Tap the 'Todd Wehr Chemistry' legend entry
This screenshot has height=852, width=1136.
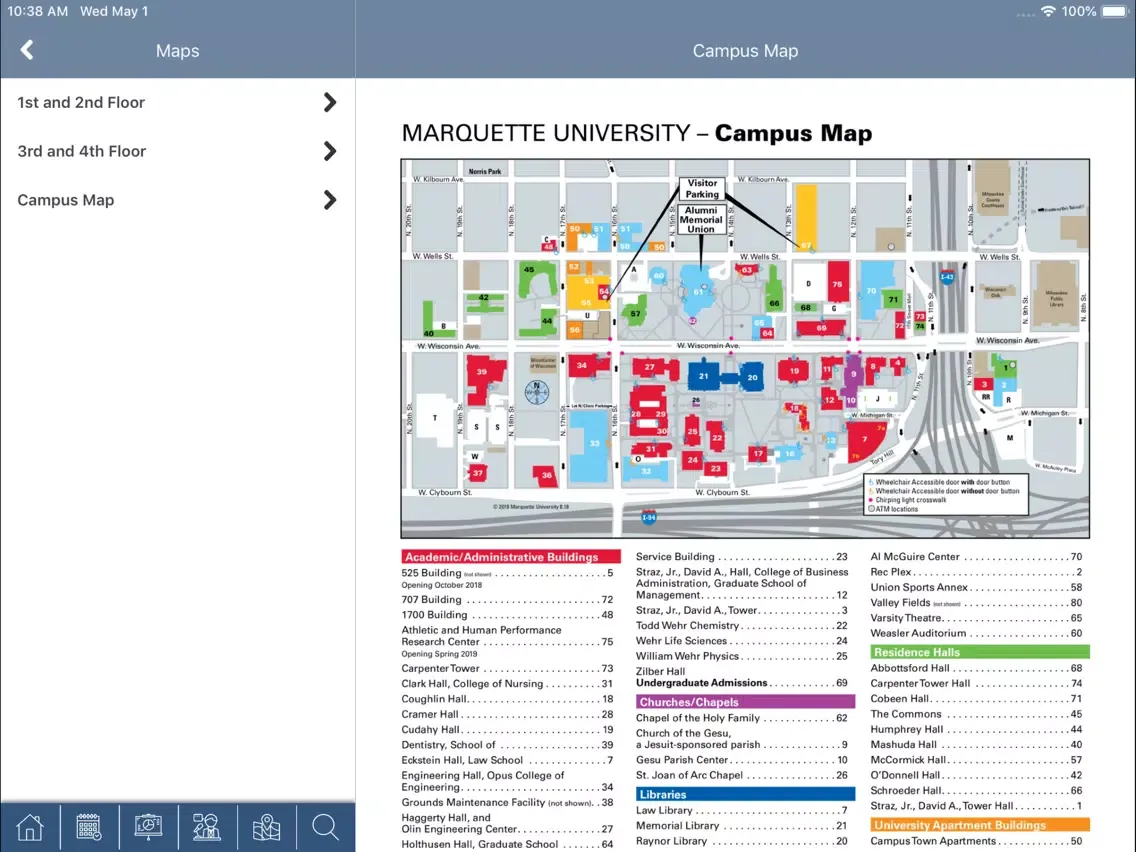[x=742, y=625]
